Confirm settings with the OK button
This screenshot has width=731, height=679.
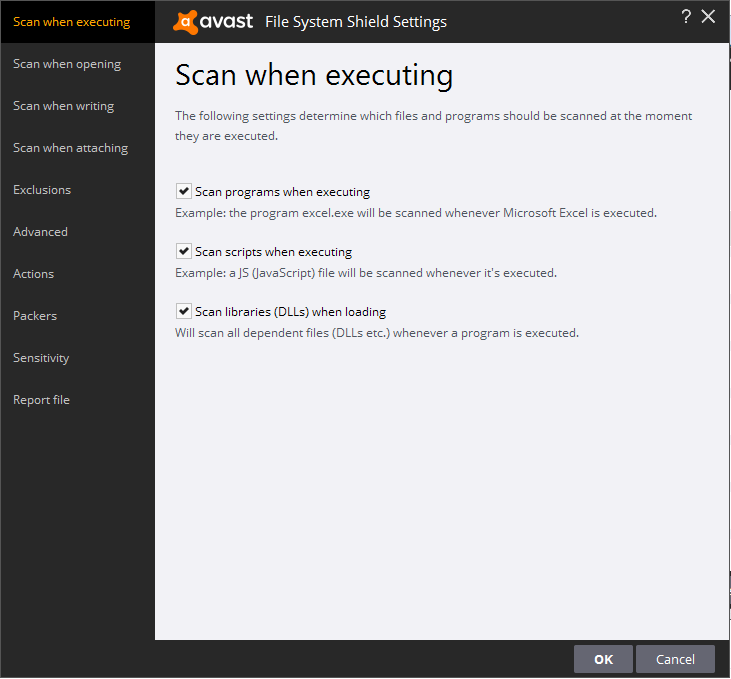(x=603, y=659)
